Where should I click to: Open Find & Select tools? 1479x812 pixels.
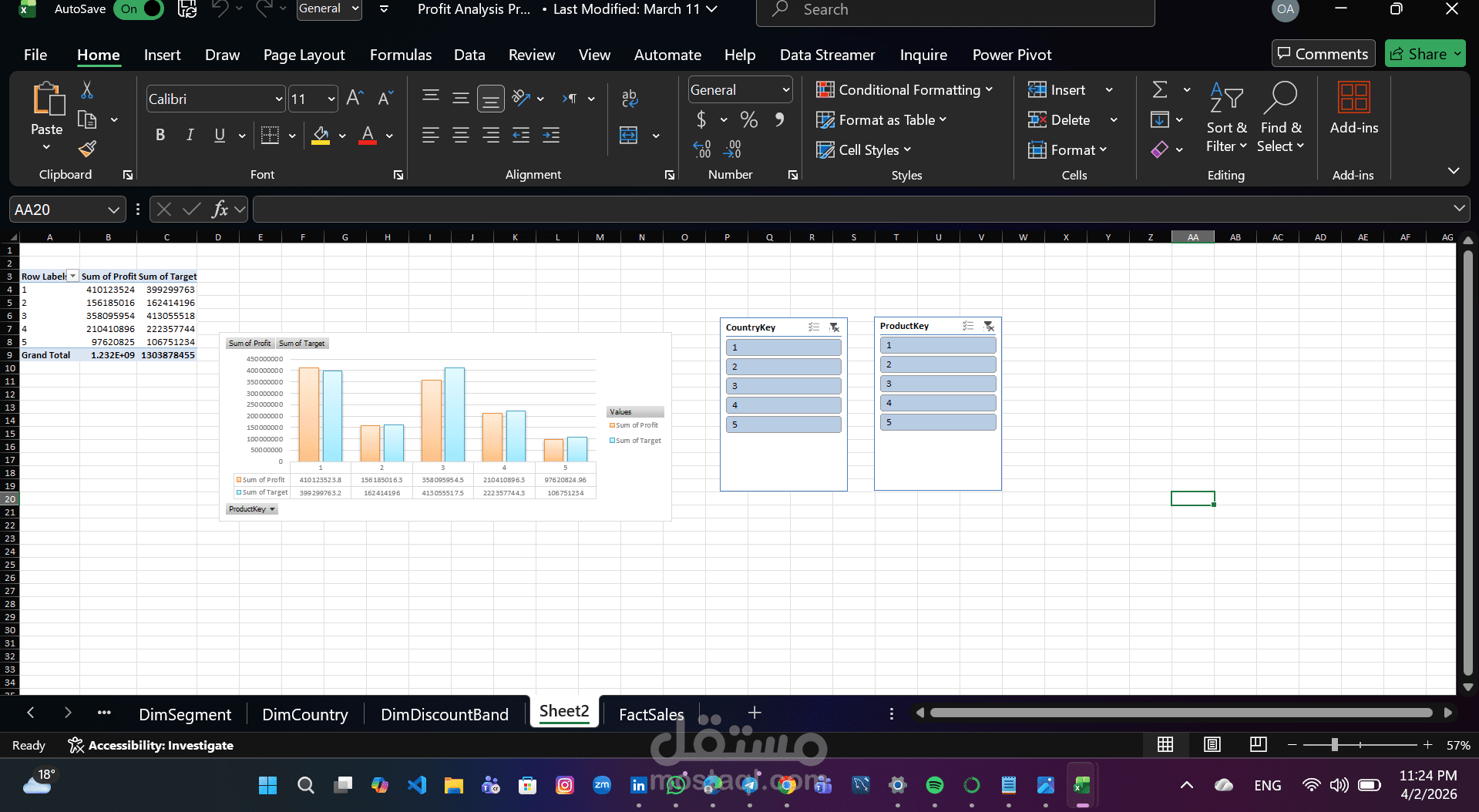point(1279,117)
